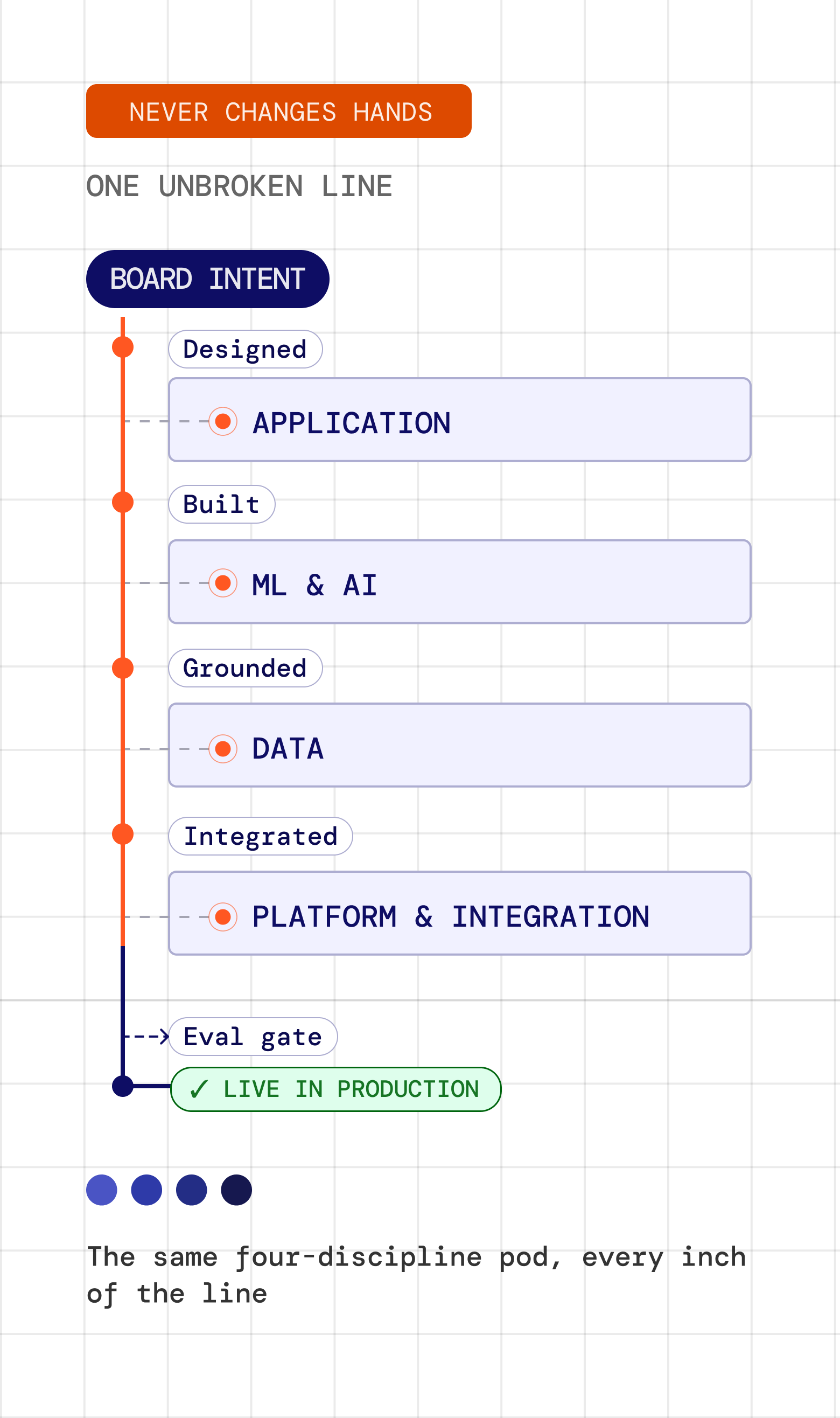
Task: Click the dashed arrow pointing to Eval gate
Action: click(x=146, y=1037)
